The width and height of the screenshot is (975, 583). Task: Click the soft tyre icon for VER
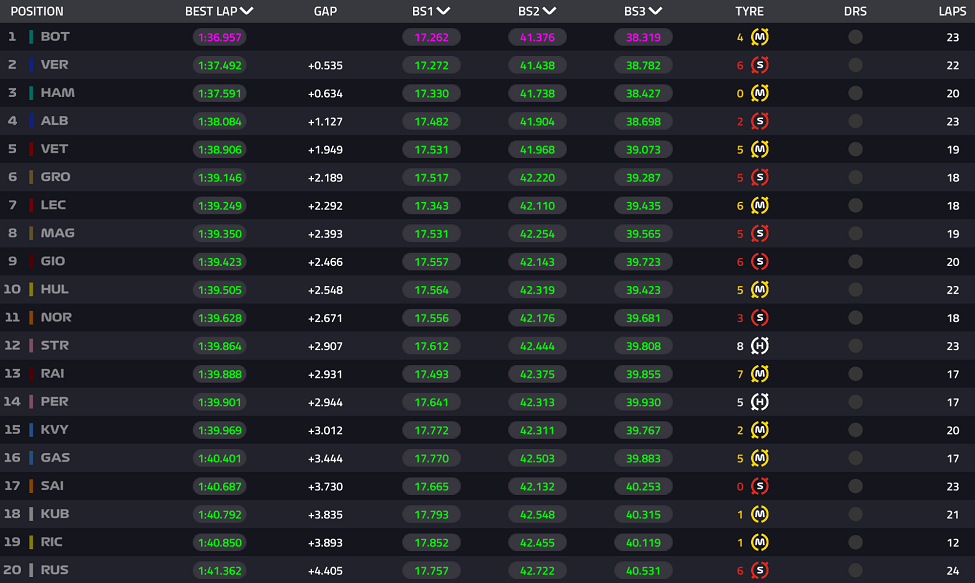pos(760,65)
